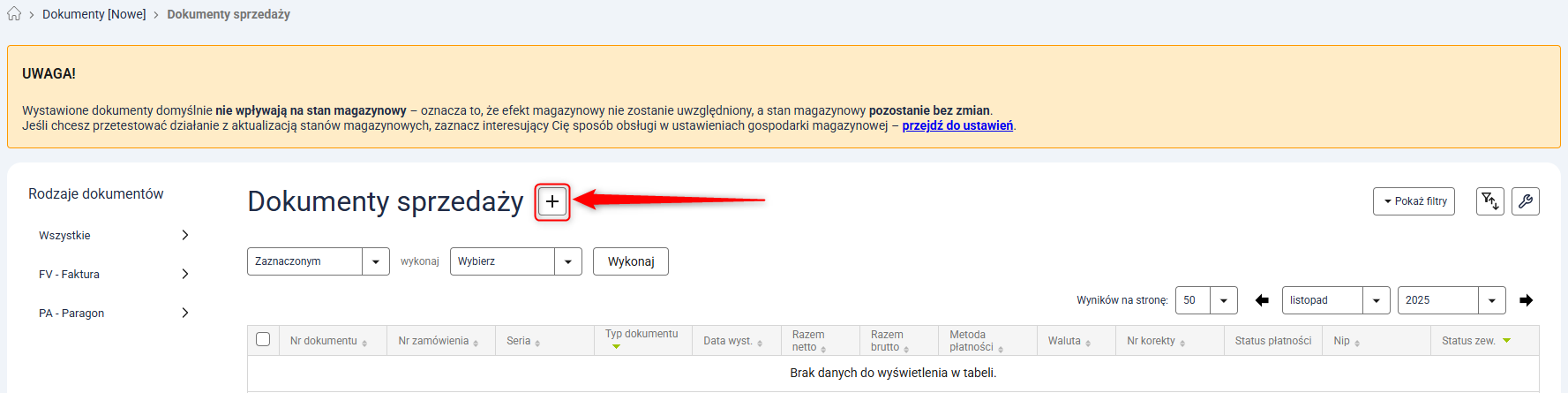Select PA - Paragon document type
Image resolution: width=1568 pixels, height=393 pixels.
113,314
